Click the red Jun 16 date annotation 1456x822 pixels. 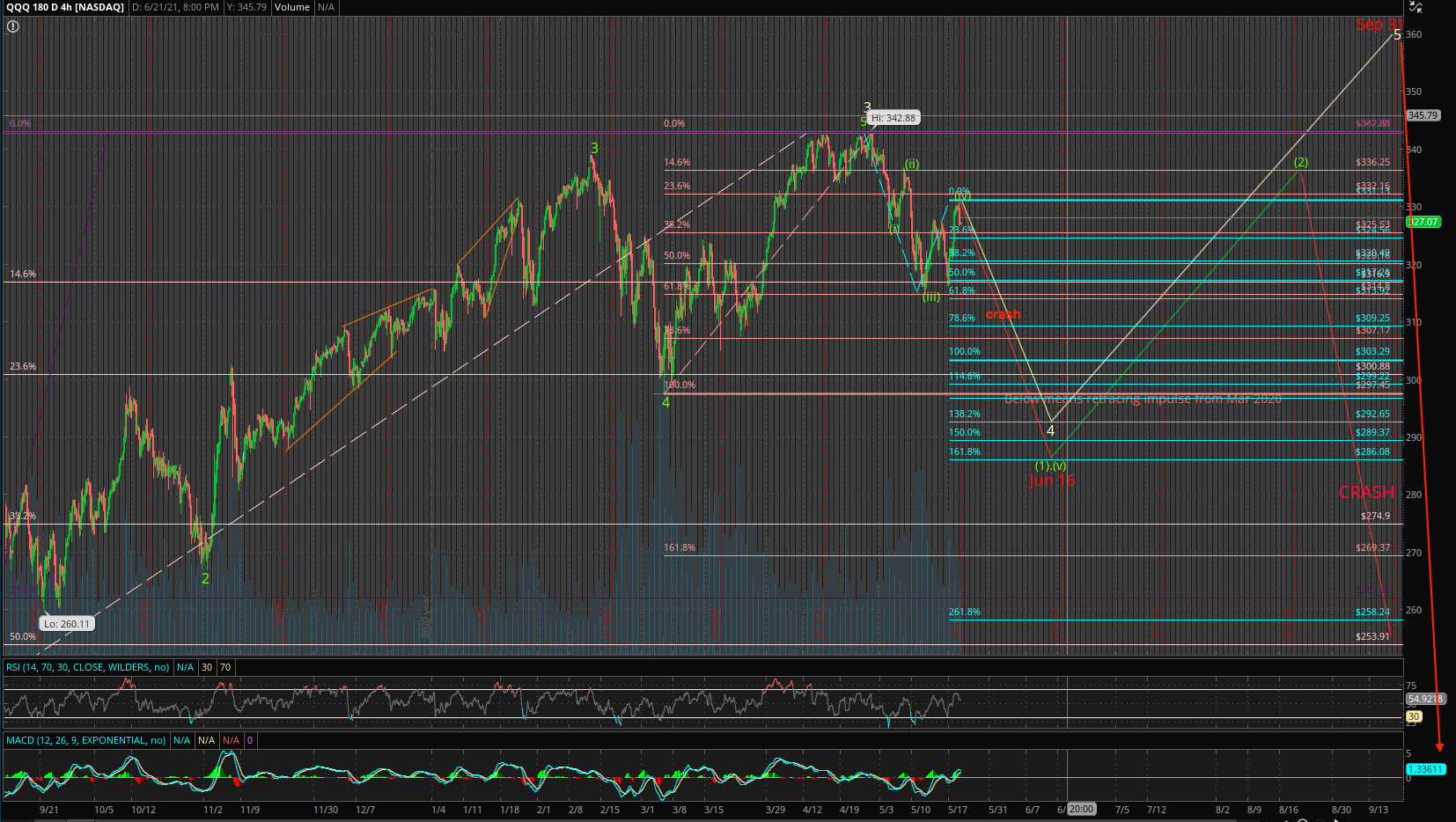1051,481
